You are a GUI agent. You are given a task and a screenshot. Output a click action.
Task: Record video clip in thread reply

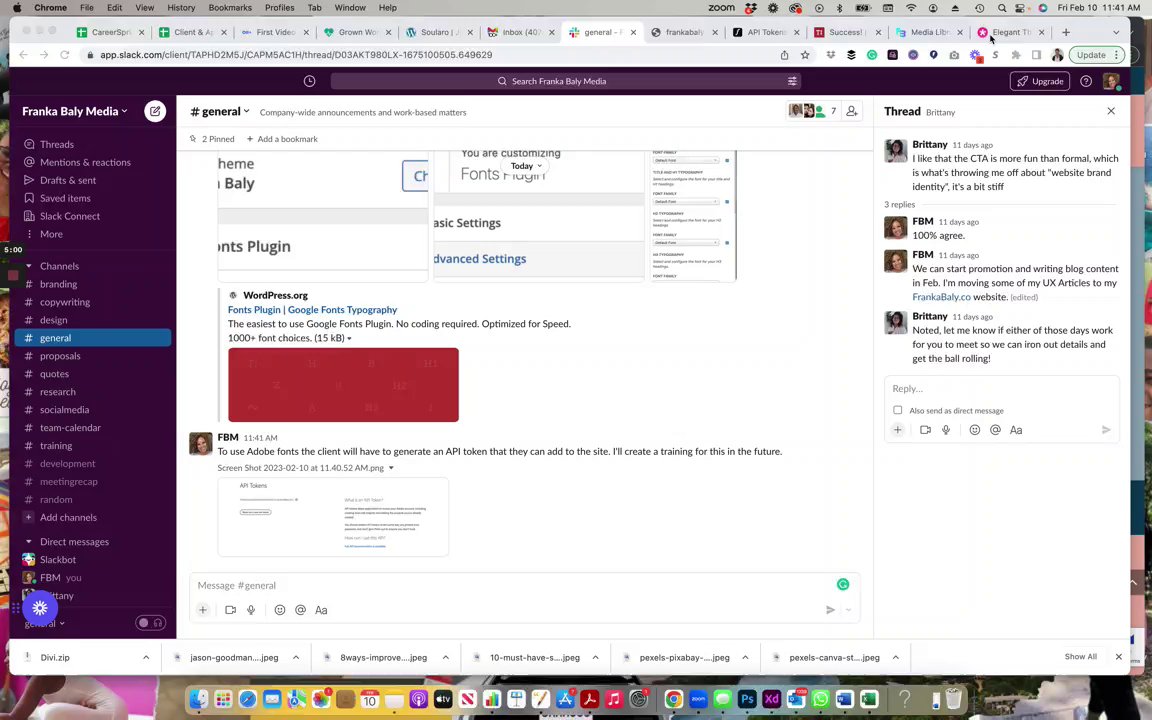point(925,430)
